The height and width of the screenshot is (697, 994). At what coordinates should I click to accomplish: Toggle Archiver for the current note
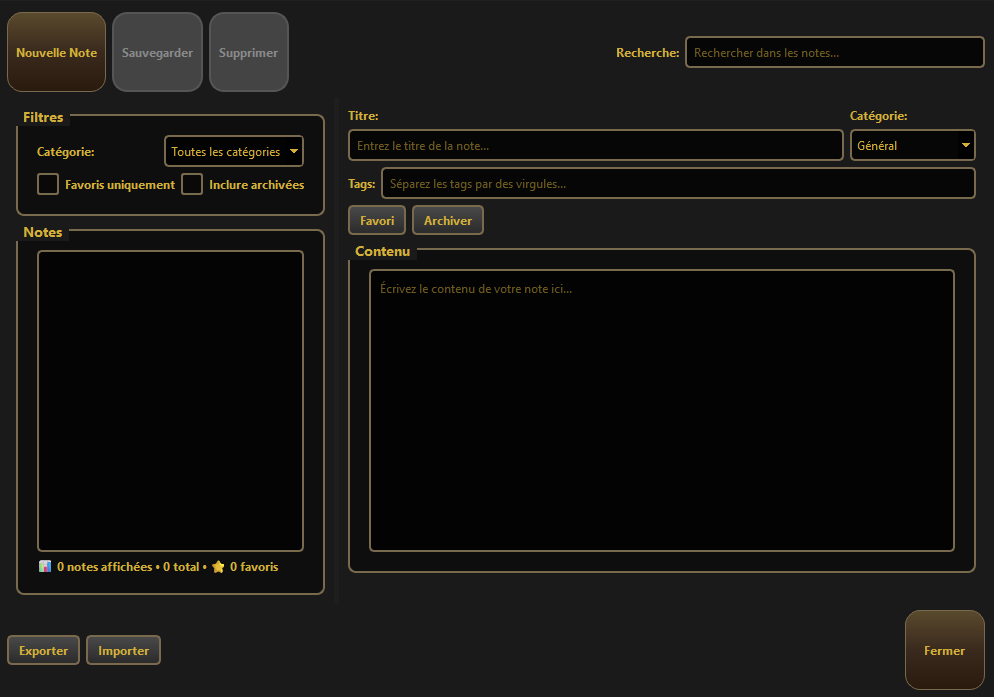click(x=447, y=219)
